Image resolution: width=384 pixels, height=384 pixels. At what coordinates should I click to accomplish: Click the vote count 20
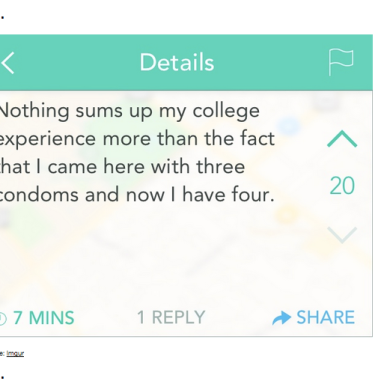[342, 186]
